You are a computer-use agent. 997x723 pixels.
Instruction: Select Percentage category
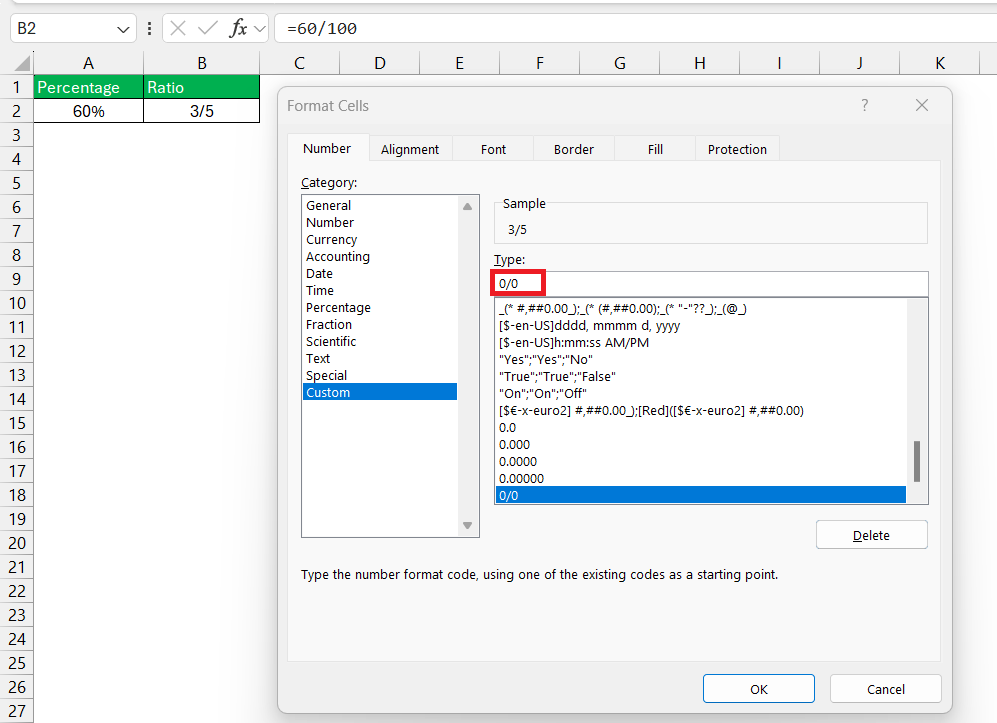point(380,307)
